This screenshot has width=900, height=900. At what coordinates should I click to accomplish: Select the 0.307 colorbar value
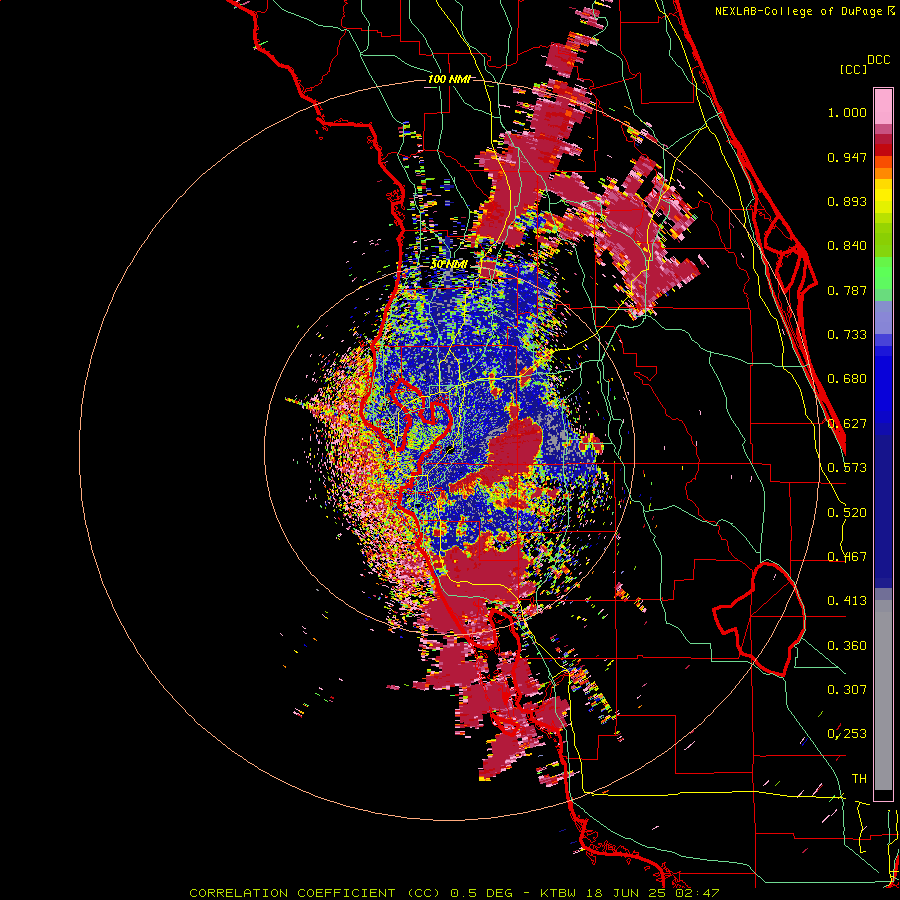coord(847,690)
